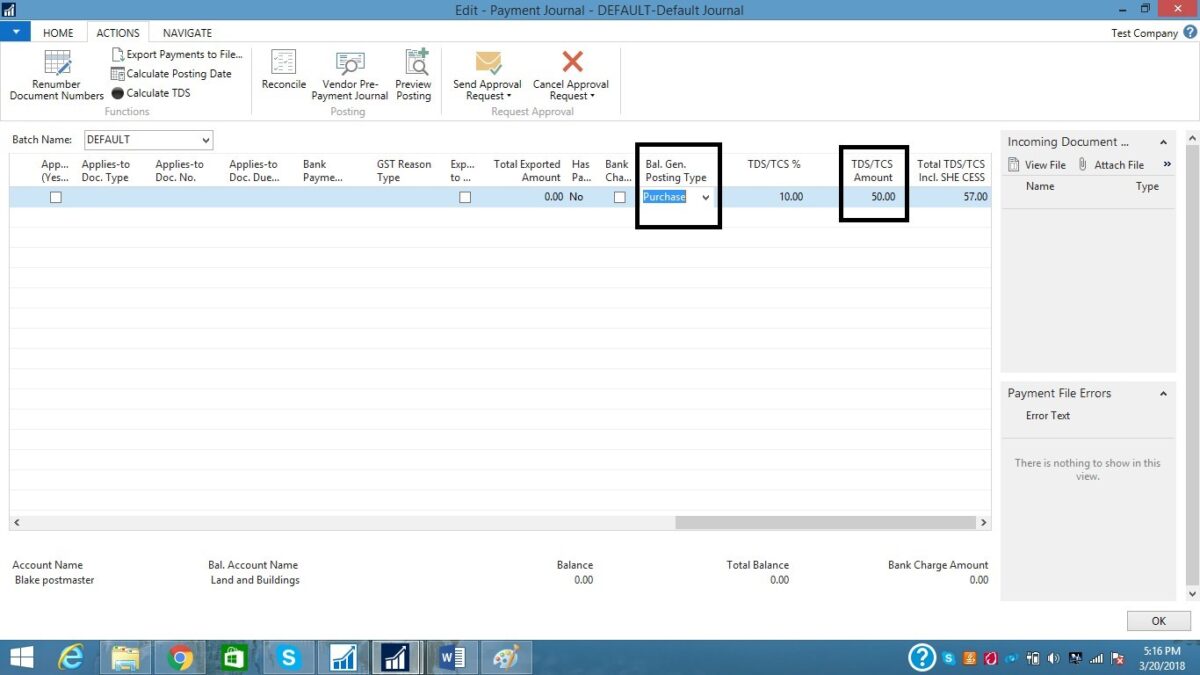Click Total Exported Amount cell 0.00
Viewport: 1200px width, 675px height.
pos(525,198)
